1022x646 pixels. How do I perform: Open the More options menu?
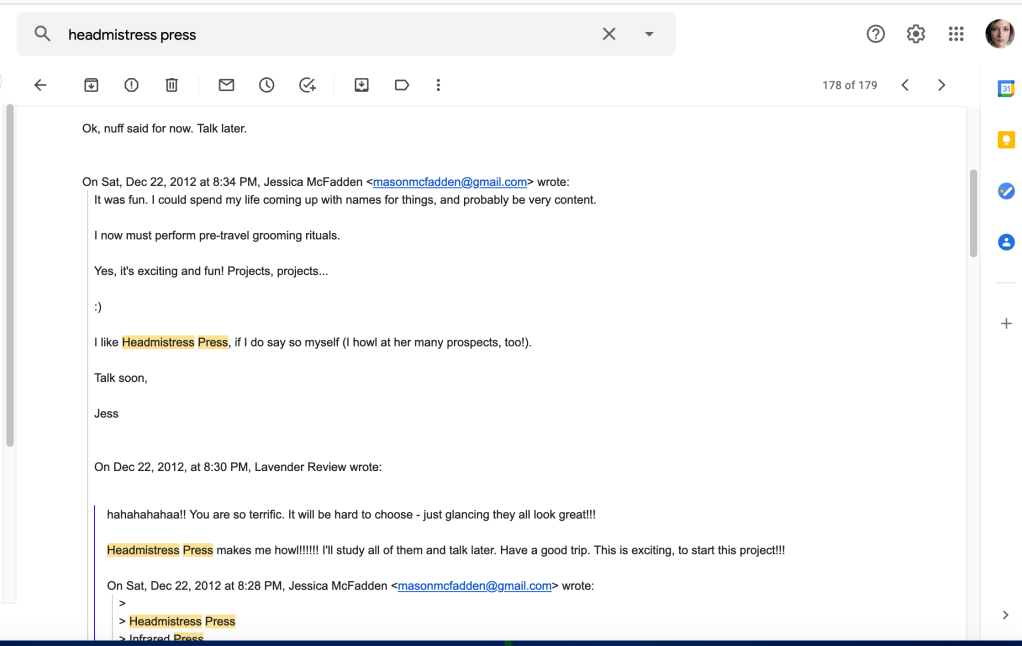tap(438, 85)
